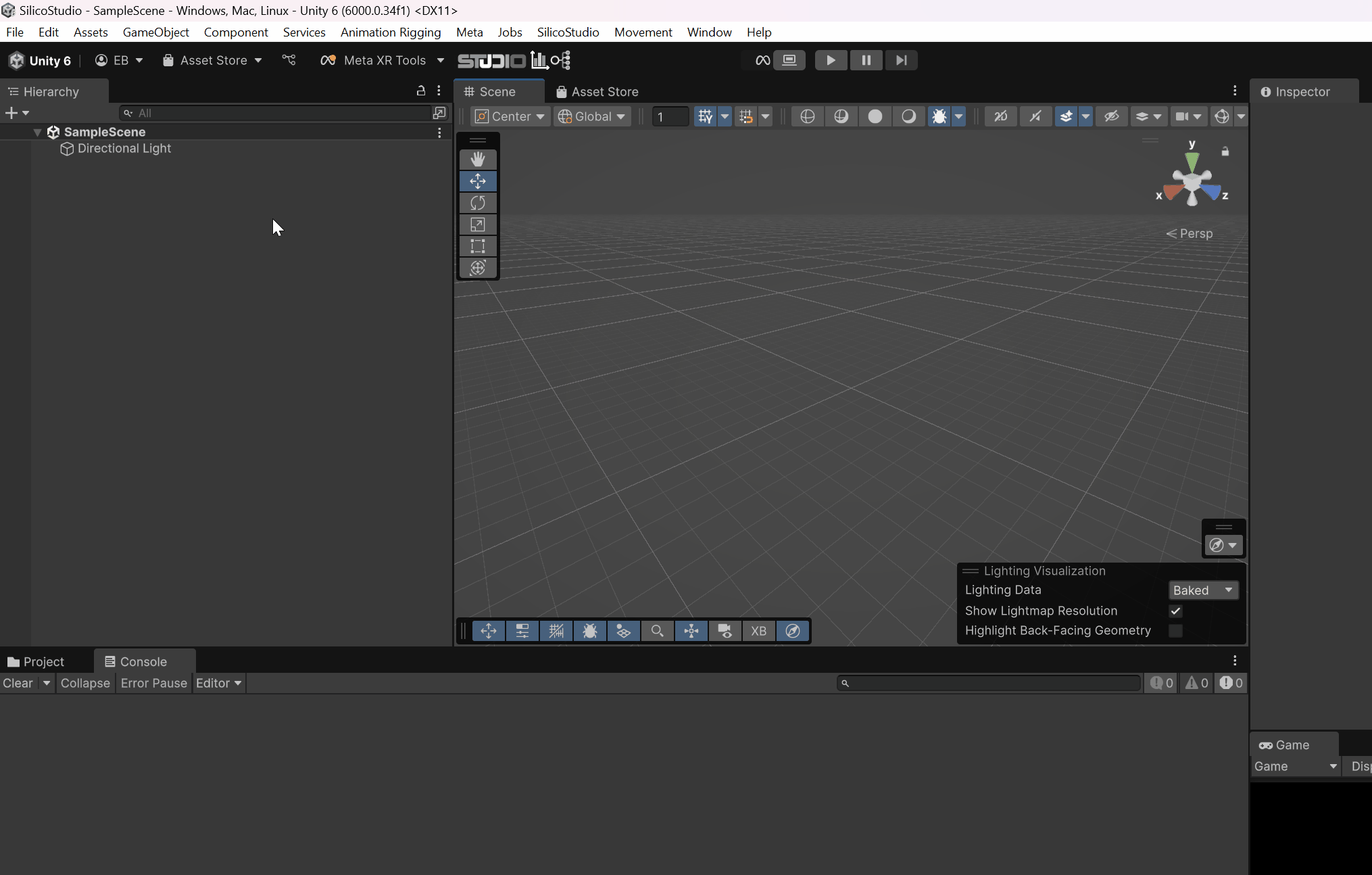Click the Meta infinity logo near play controls
The height and width of the screenshot is (875, 1372).
762,60
